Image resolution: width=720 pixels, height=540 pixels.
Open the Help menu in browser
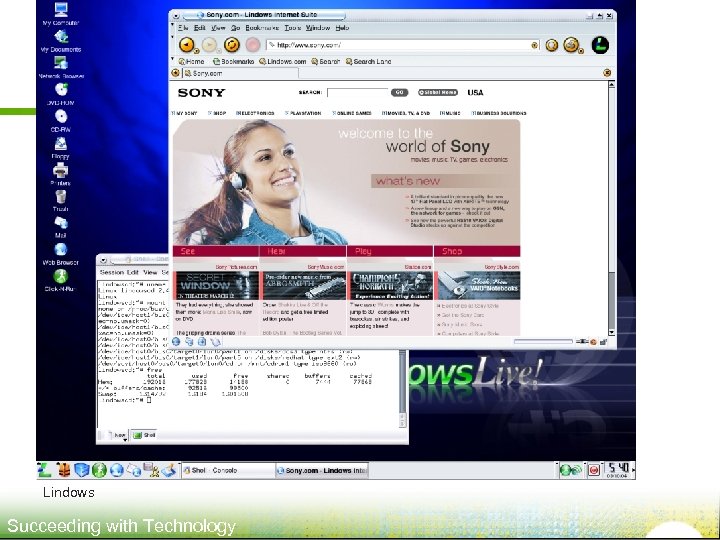click(342, 28)
